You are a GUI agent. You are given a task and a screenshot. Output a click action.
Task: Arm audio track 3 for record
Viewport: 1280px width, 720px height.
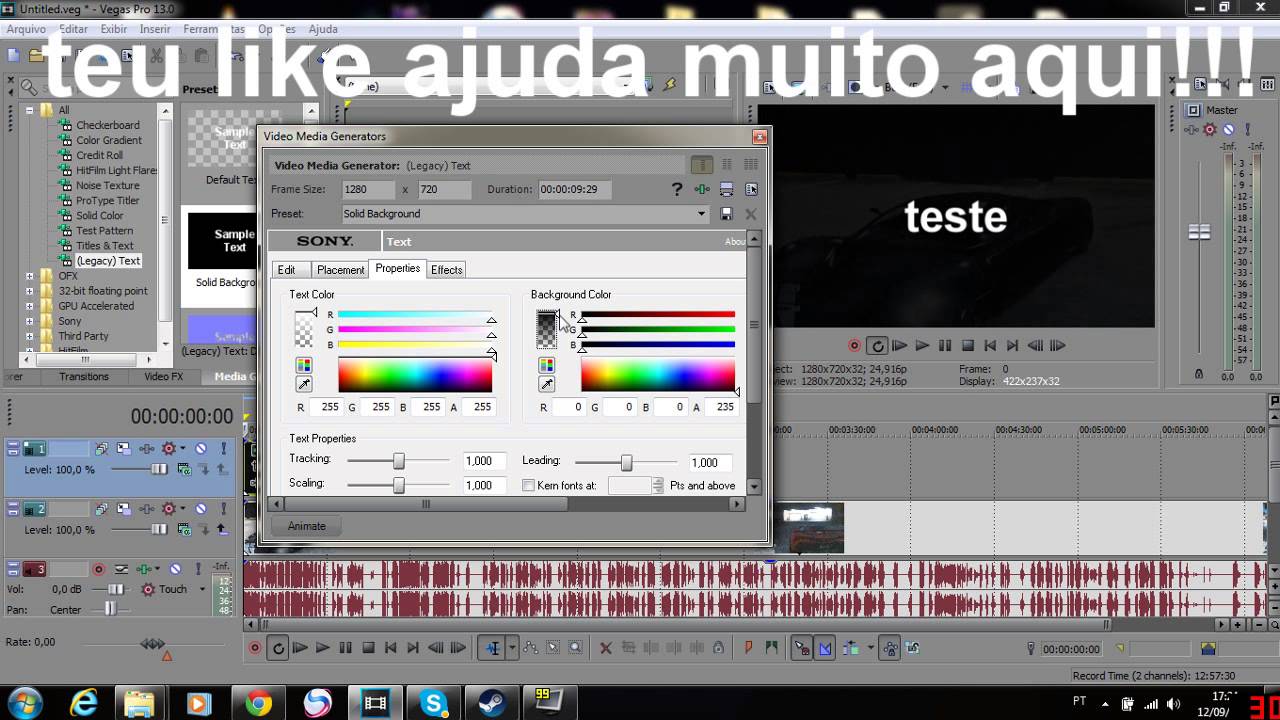tap(98, 569)
